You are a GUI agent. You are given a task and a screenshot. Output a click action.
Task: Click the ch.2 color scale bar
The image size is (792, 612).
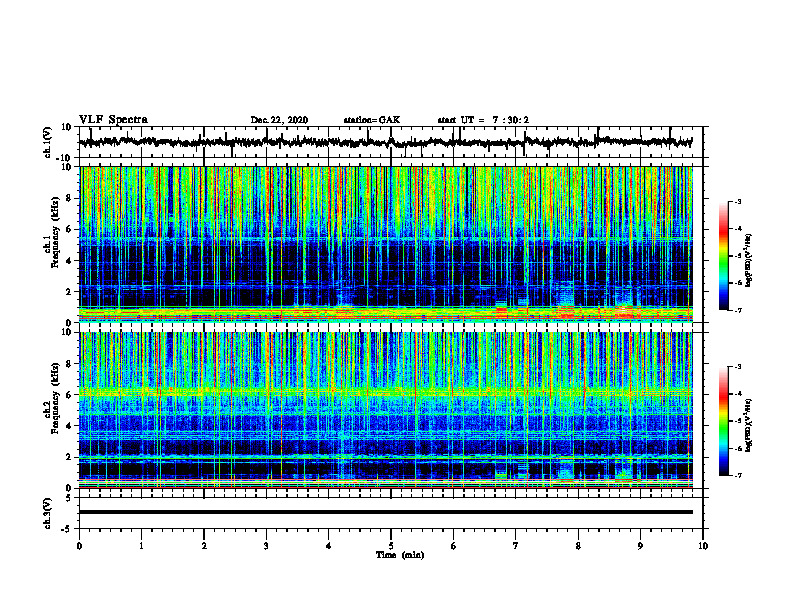point(724,421)
